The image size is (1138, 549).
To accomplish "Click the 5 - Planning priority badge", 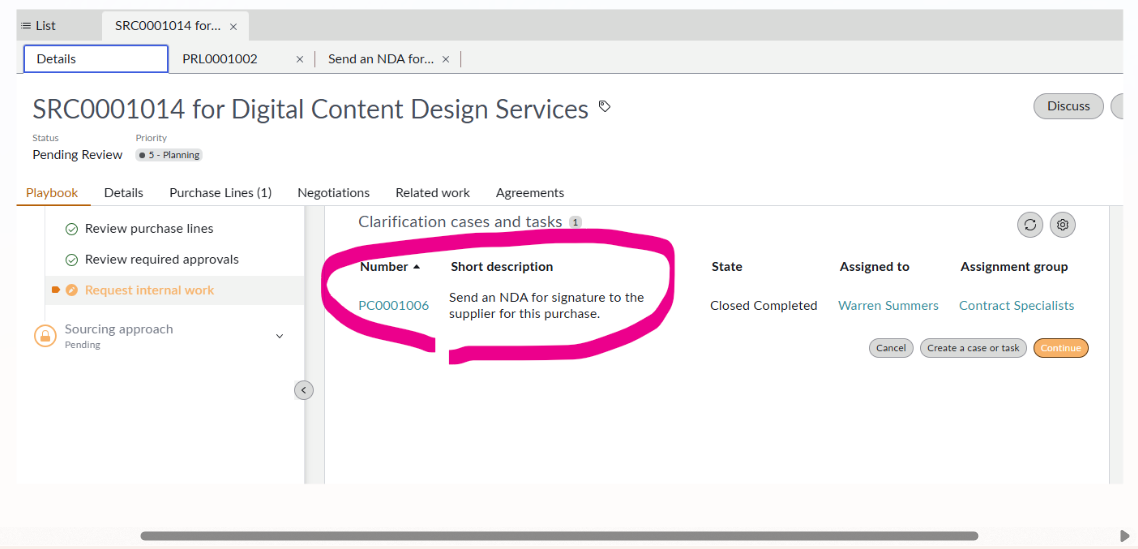I will (x=168, y=155).
